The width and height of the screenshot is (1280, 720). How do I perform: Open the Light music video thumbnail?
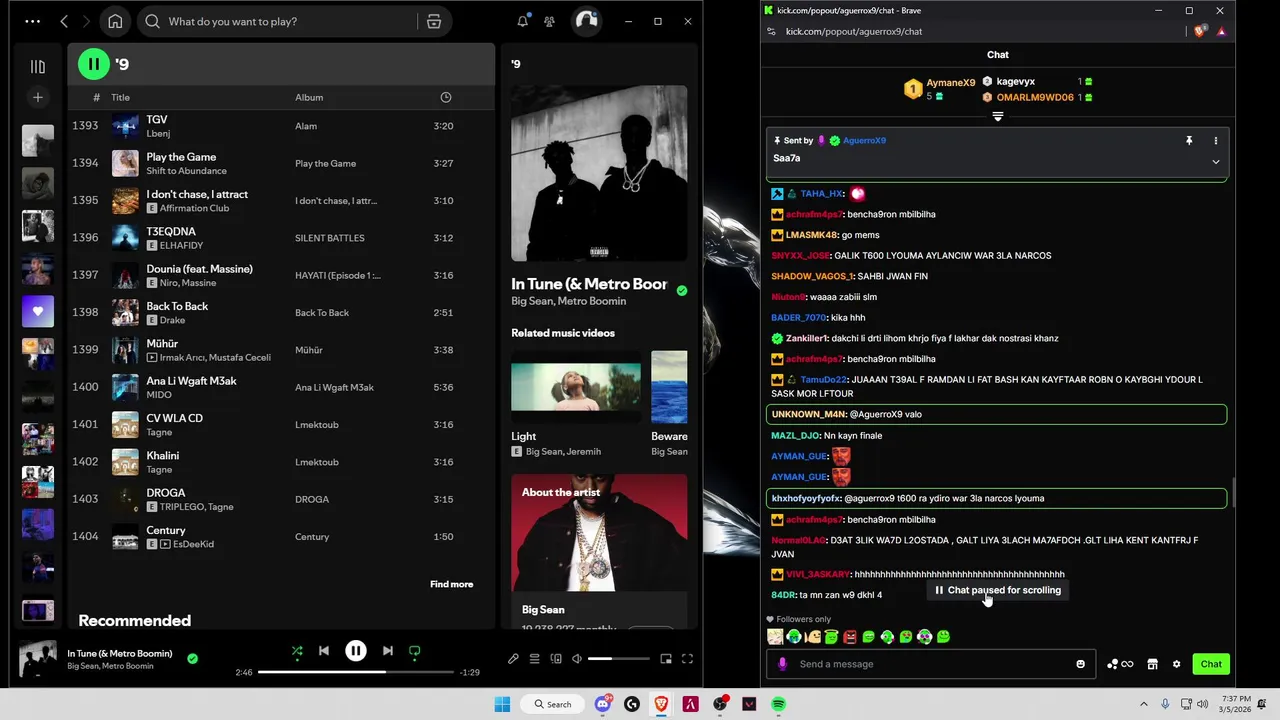[576, 387]
